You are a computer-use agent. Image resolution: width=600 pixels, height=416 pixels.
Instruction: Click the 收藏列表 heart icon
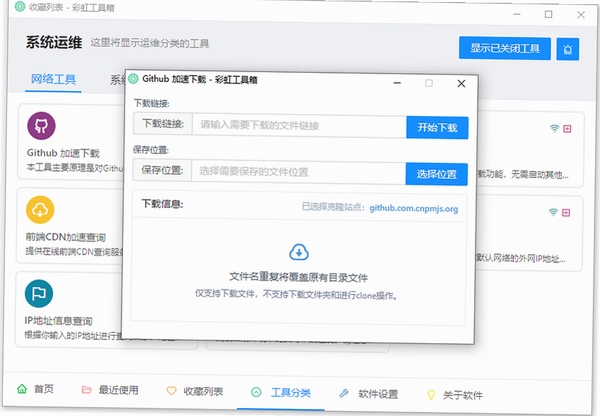click(x=171, y=391)
